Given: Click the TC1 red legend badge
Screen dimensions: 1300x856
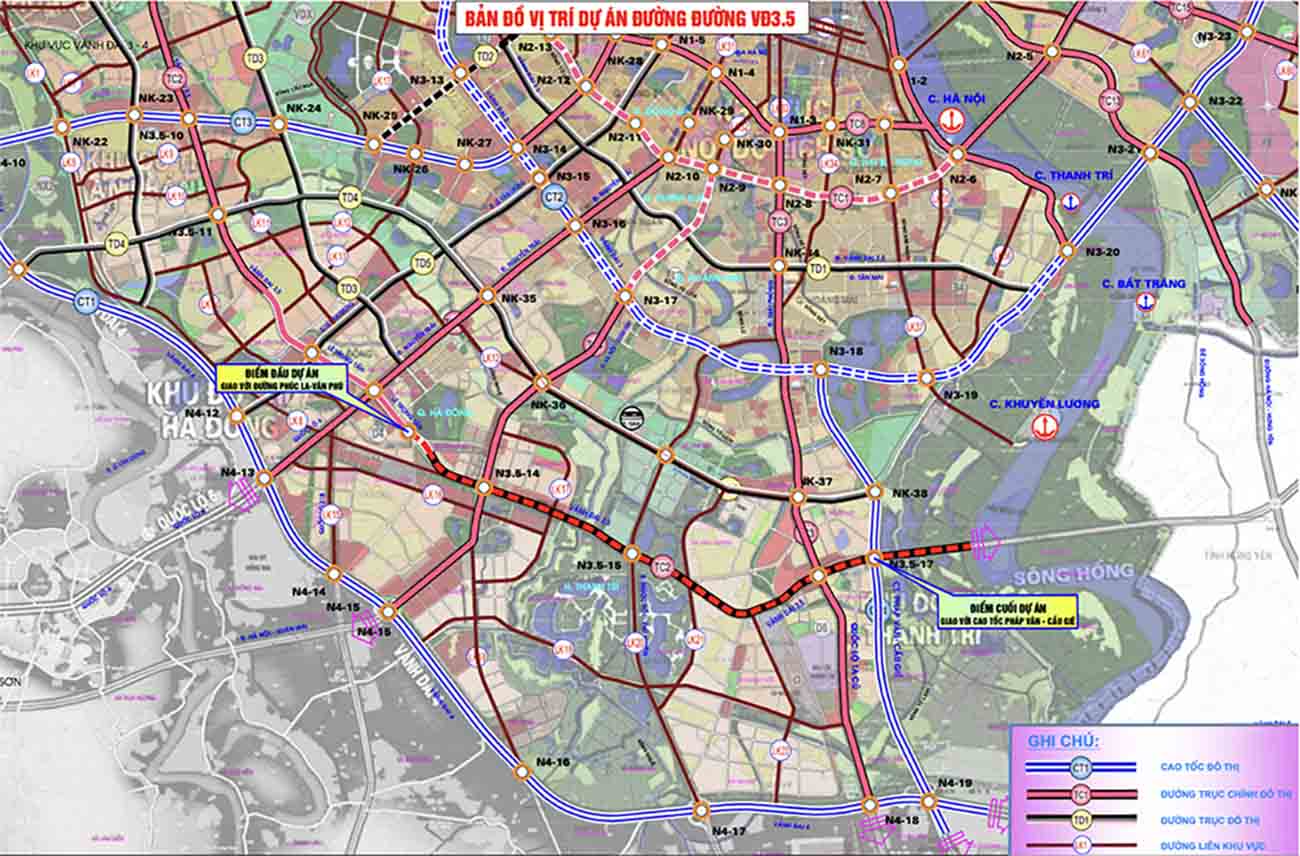Looking at the screenshot, I should [x=1081, y=794].
